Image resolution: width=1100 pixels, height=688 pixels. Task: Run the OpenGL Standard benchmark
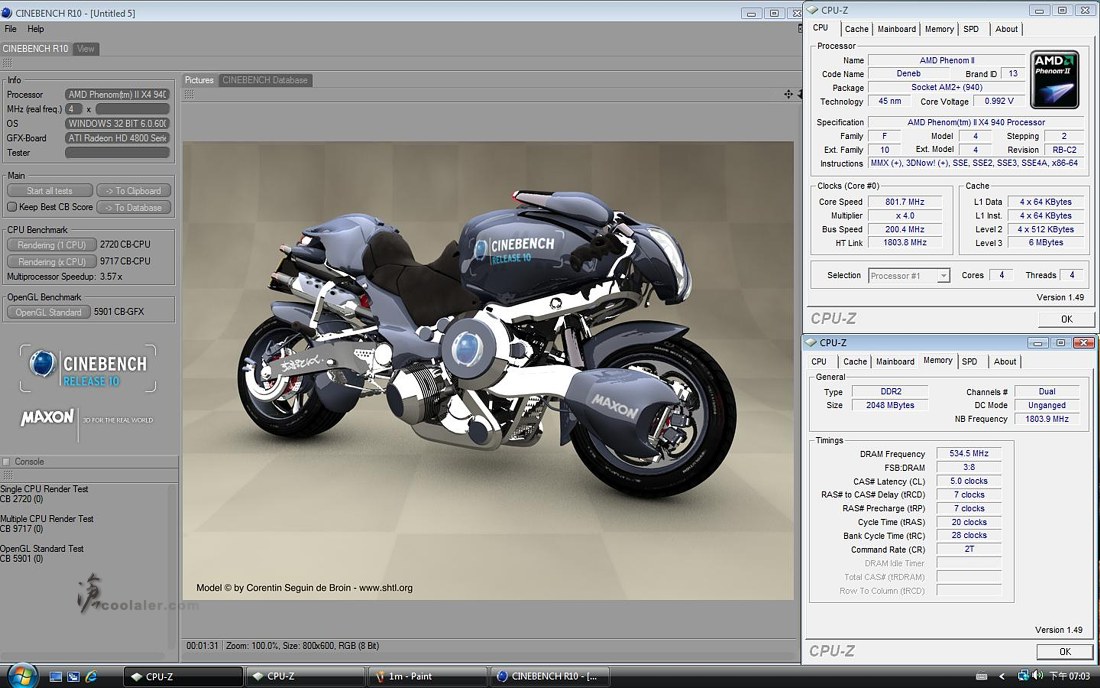(48, 312)
